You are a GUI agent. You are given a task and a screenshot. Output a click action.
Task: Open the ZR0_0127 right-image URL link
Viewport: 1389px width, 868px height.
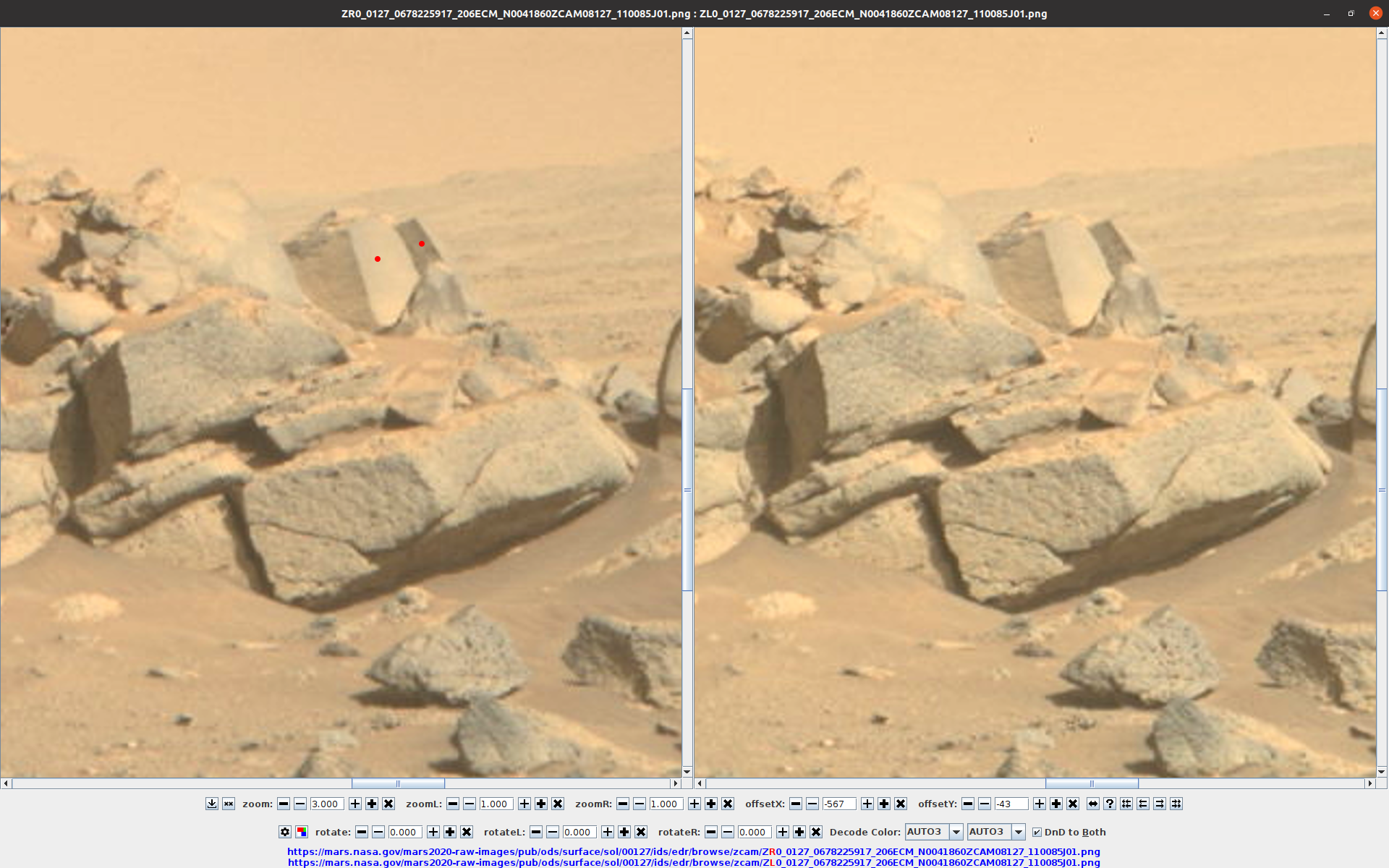point(693,851)
